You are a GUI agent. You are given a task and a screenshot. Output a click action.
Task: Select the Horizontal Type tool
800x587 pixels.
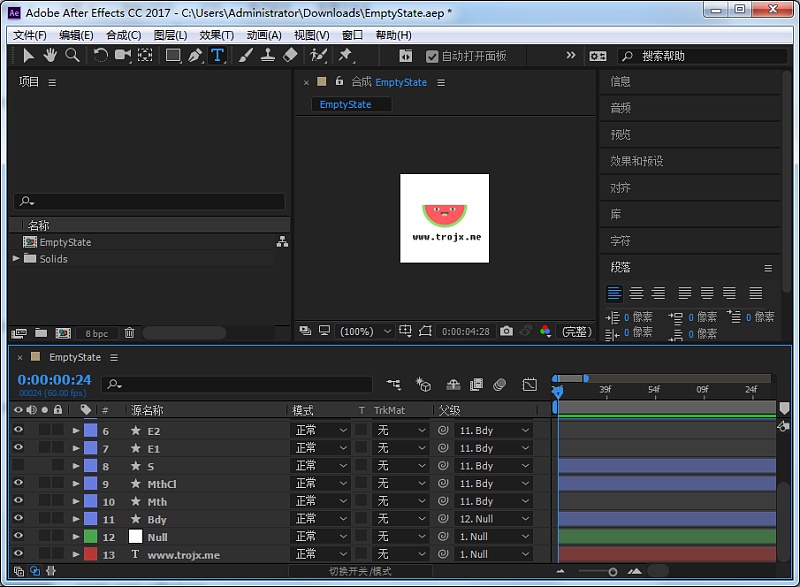[x=217, y=55]
